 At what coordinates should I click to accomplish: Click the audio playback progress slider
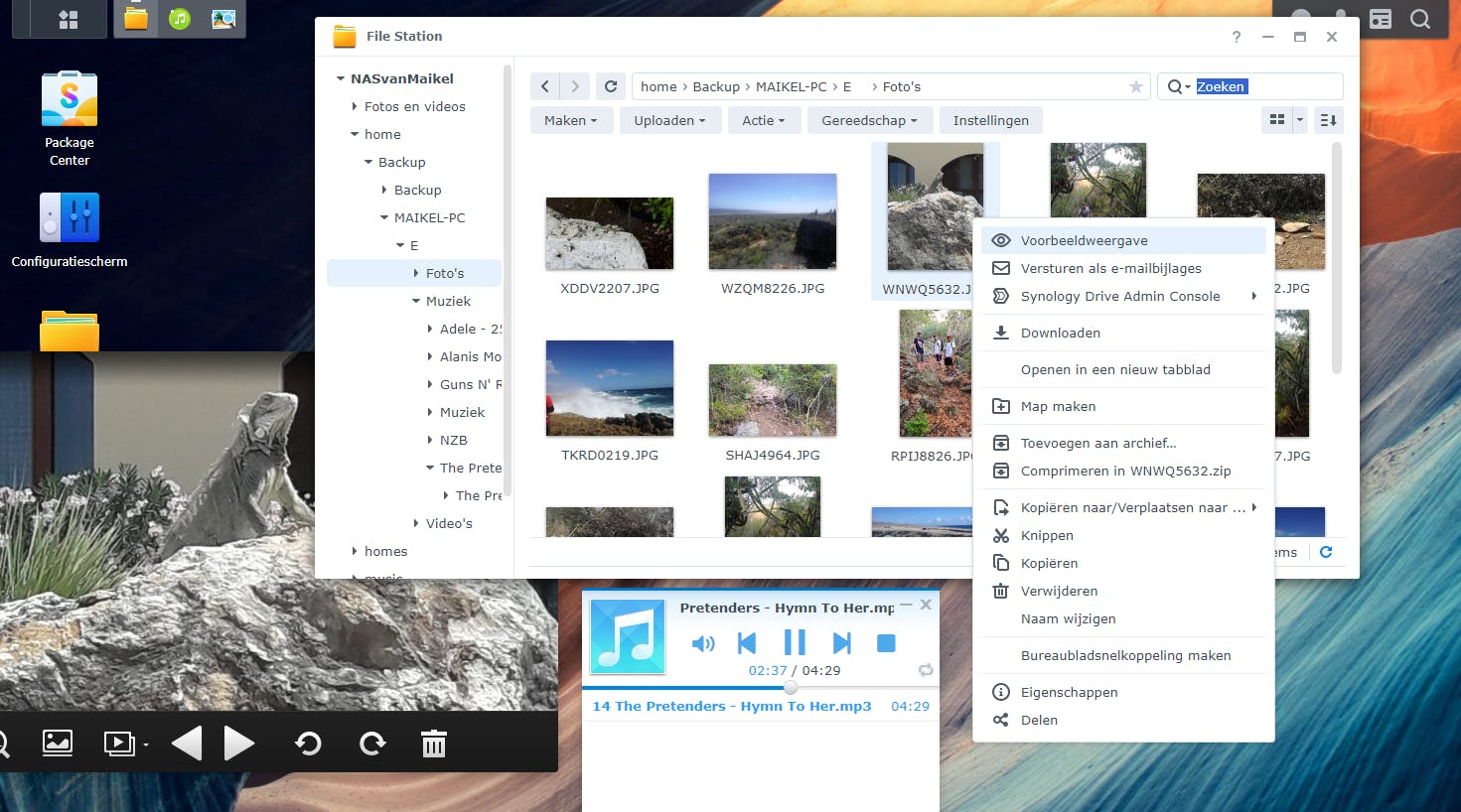[791, 687]
